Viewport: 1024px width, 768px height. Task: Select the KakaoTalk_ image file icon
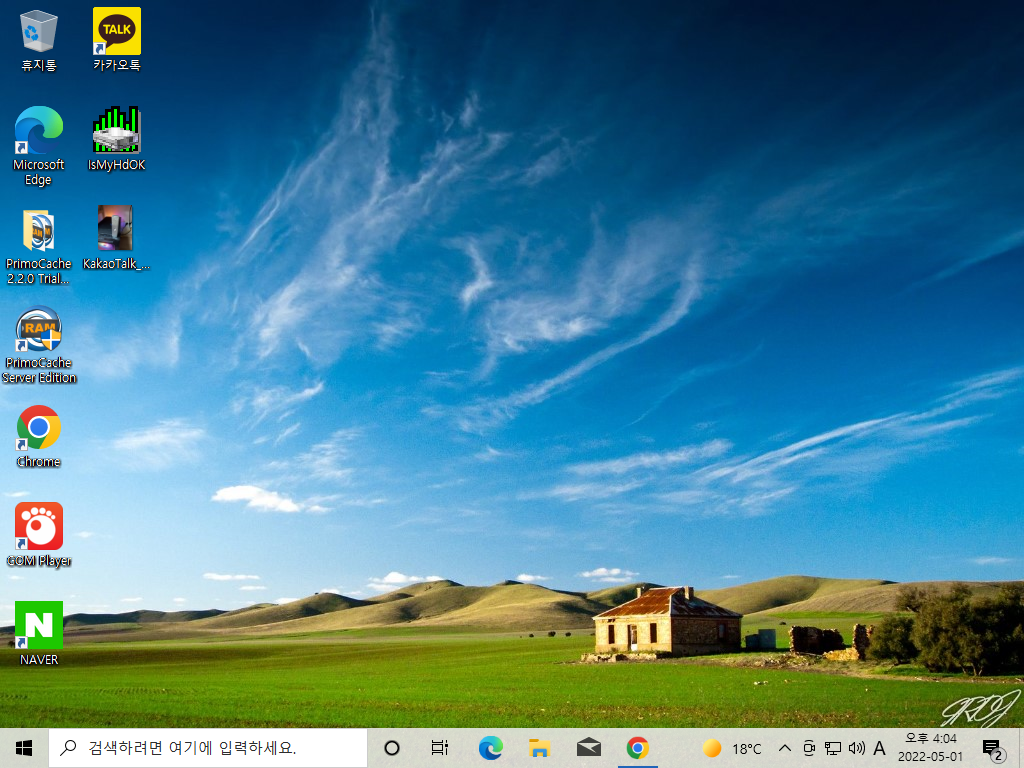(x=116, y=238)
